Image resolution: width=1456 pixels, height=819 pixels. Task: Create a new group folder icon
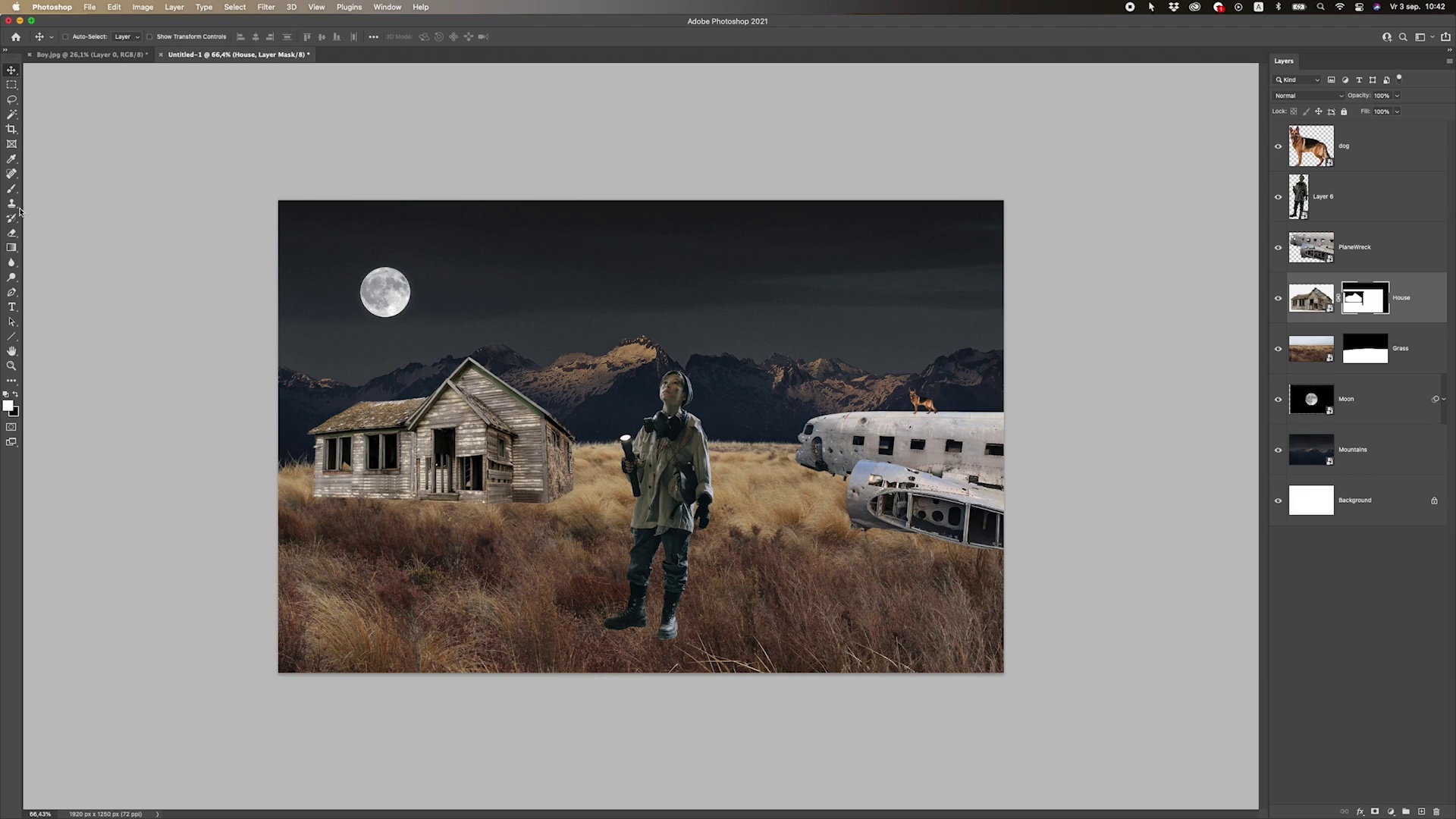click(x=1406, y=811)
